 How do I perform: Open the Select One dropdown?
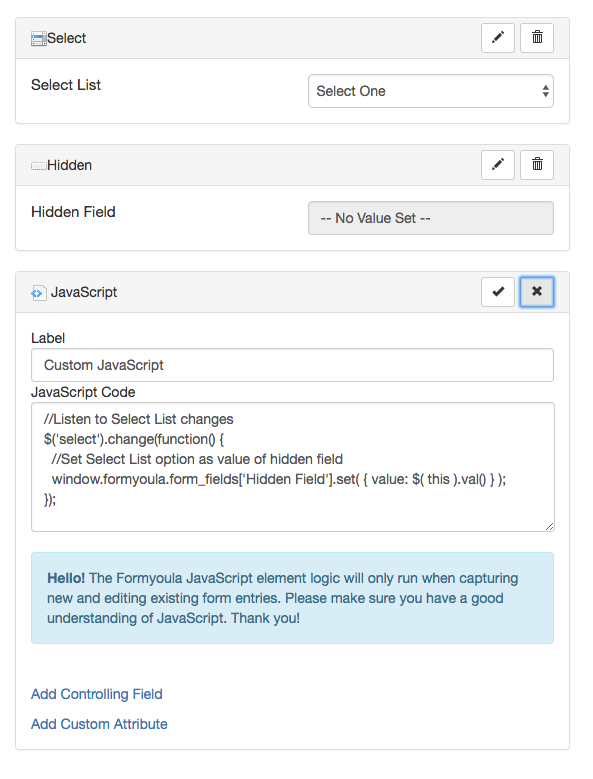(431, 91)
